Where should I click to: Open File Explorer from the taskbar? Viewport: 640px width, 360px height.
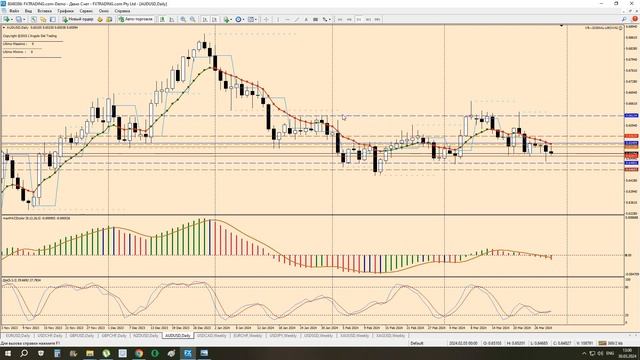point(90,353)
